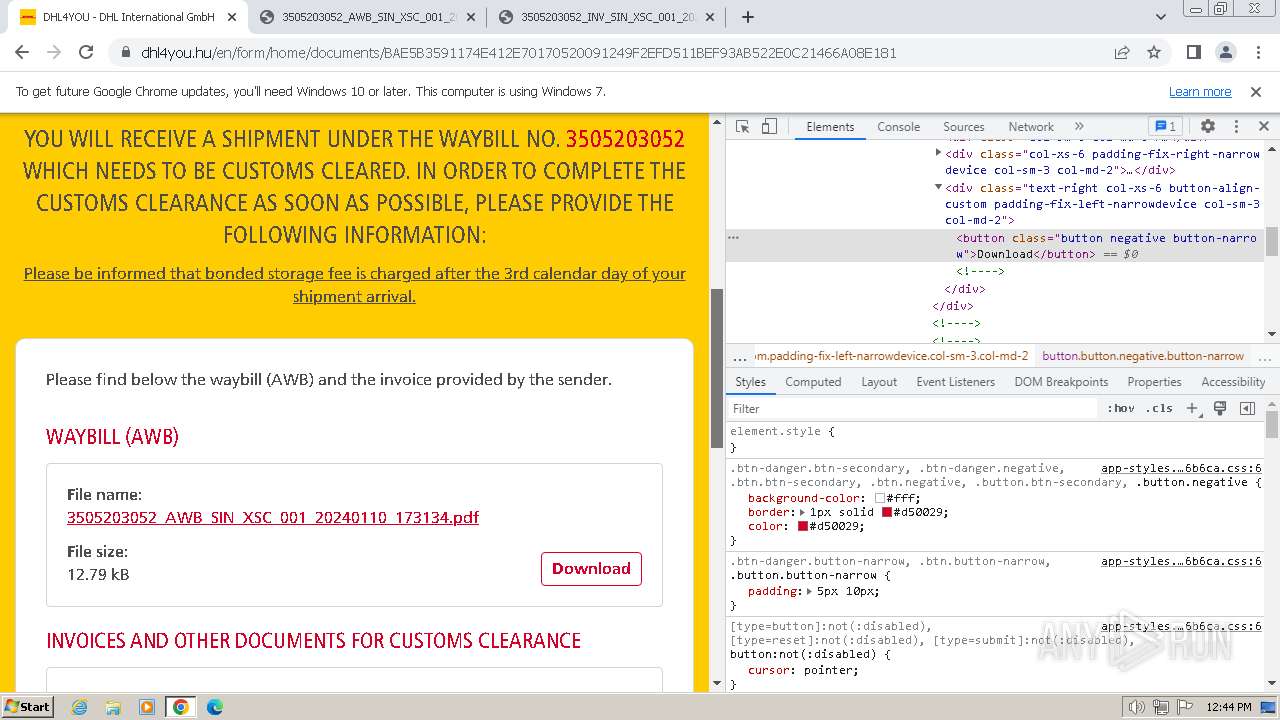Image resolution: width=1280 pixels, height=720 pixels.
Task: Open the AWB PDF file name link
Action: pyautogui.click(x=273, y=517)
